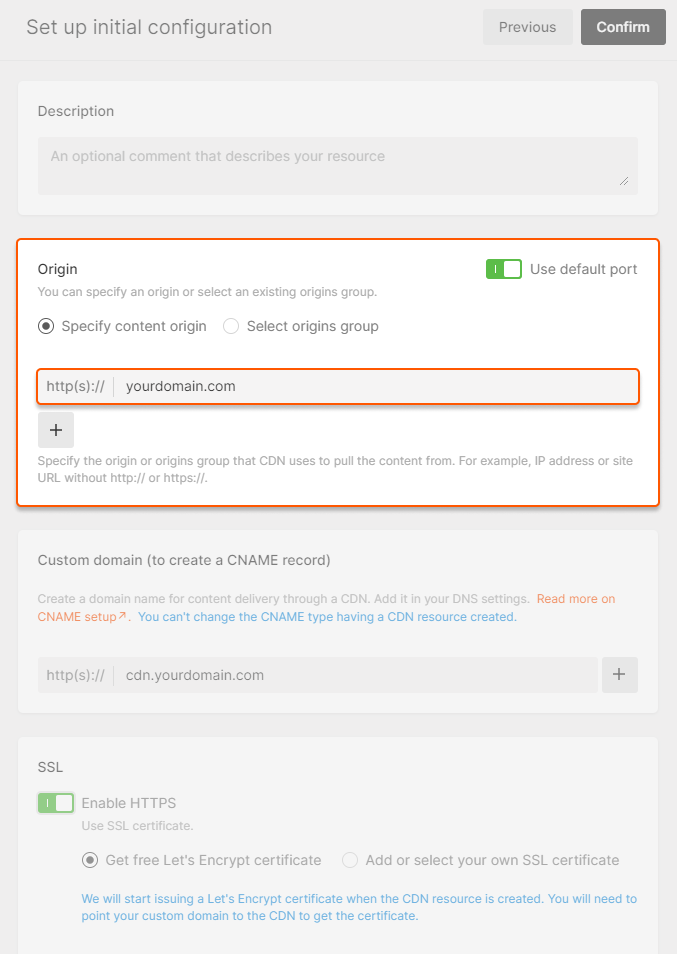Disable the Enable HTTPS toggle

[x=55, y=802]
